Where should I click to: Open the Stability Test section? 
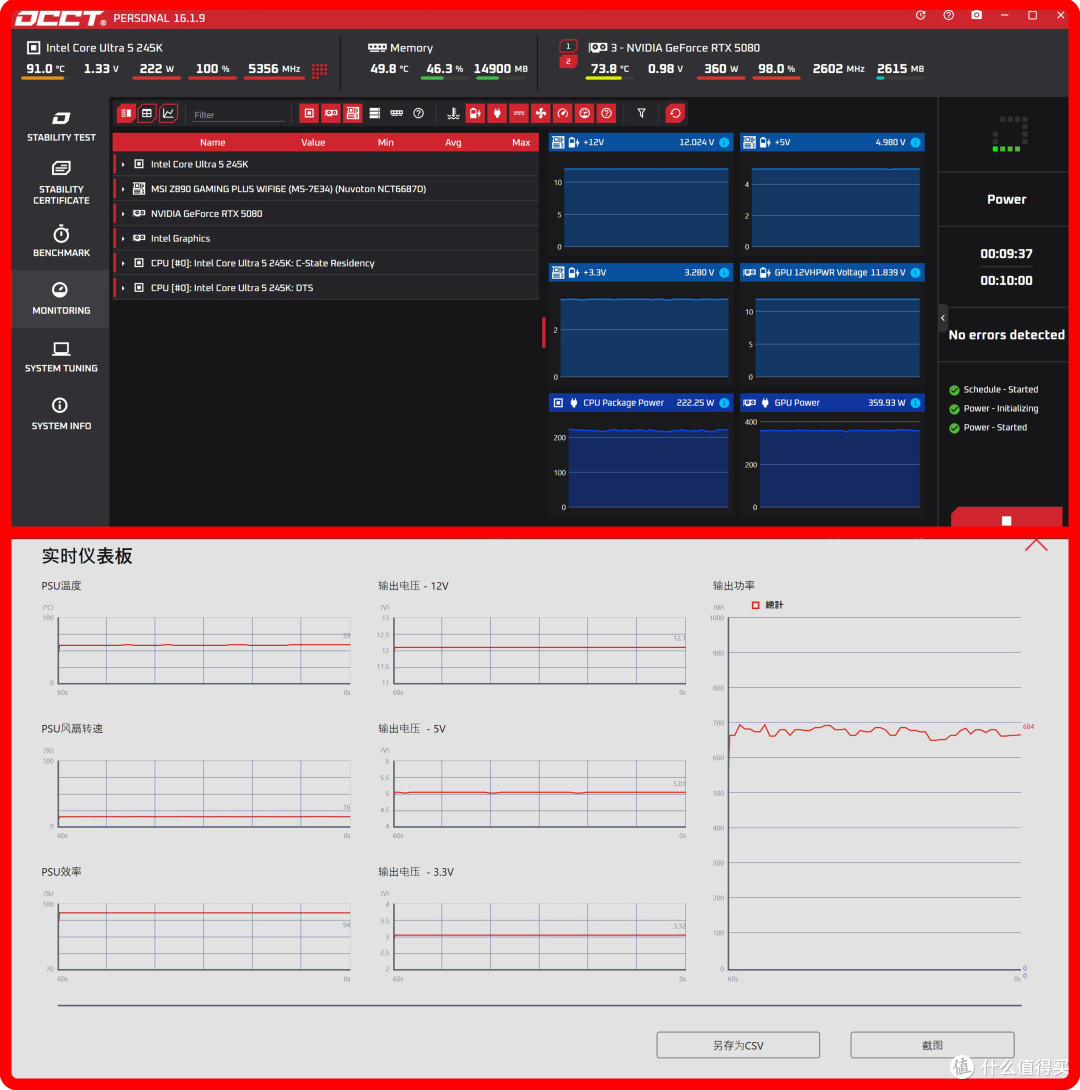[61, 127]
